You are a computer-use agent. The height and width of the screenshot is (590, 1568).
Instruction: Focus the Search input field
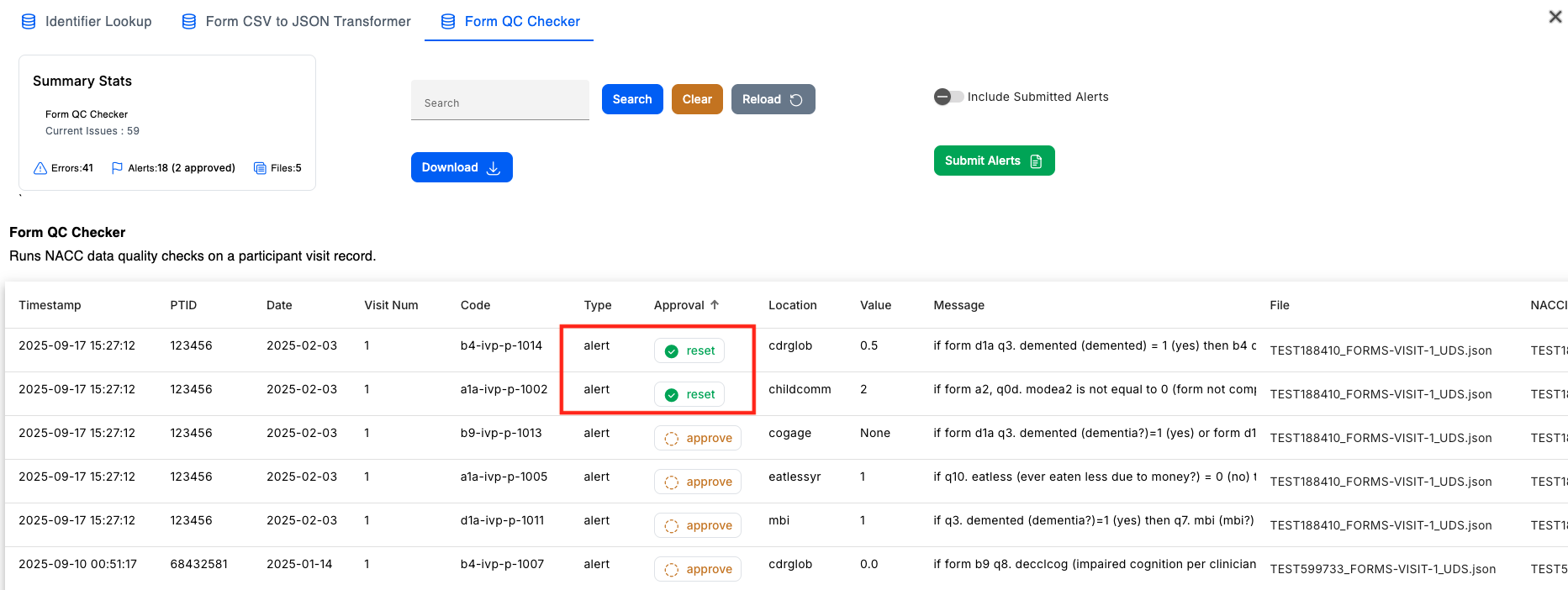499,102
